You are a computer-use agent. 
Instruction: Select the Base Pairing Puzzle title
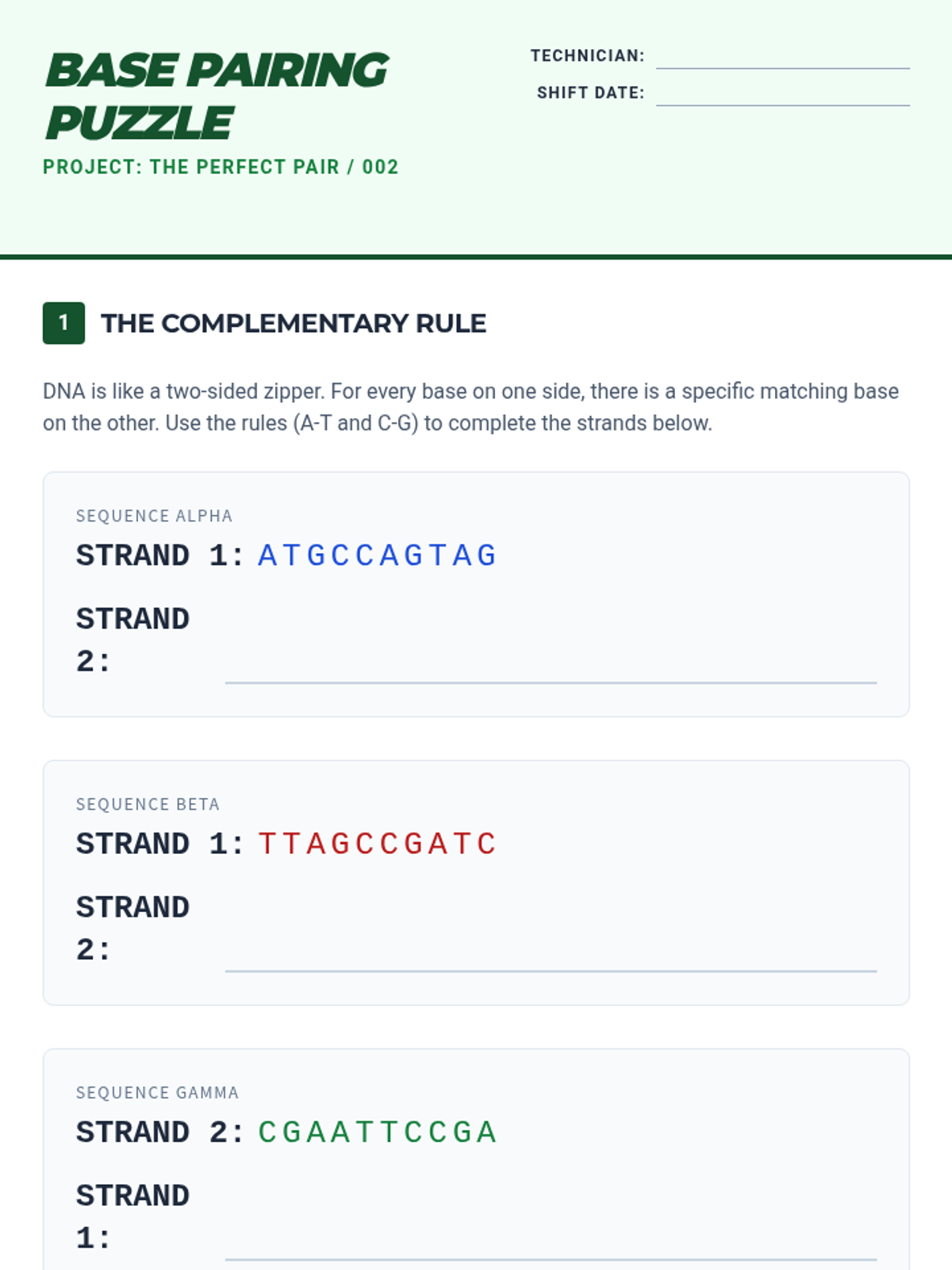click(x=216, y=96)
